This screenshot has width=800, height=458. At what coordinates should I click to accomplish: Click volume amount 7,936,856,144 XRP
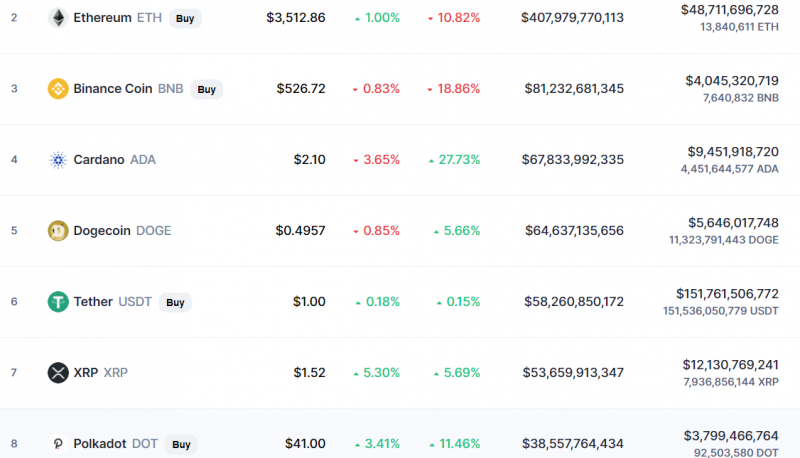point(731,381)
